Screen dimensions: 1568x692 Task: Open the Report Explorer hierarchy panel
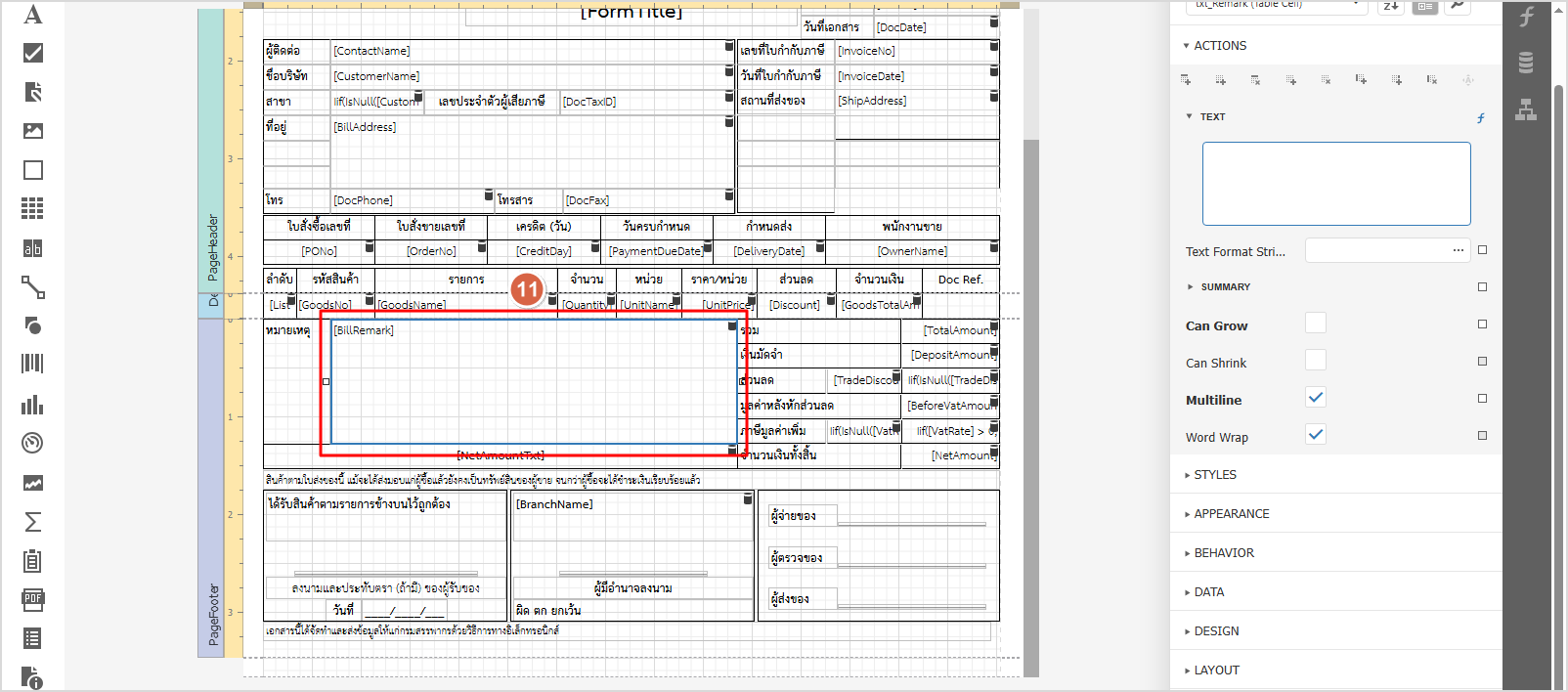pos(1526,109)
